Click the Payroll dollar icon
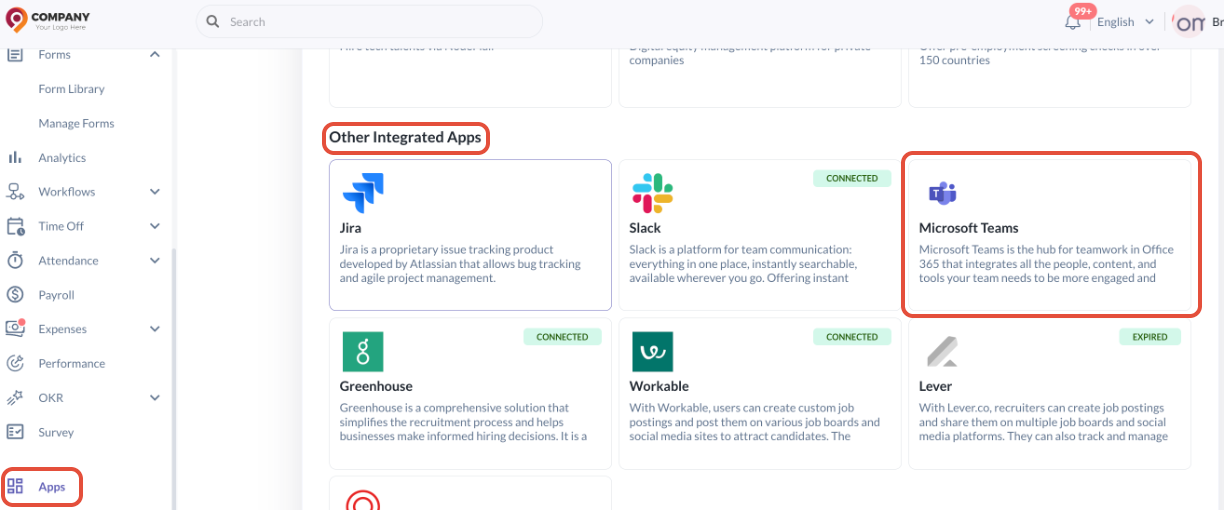This screenshot has width=1224, height=510. (x=15, y=294)
